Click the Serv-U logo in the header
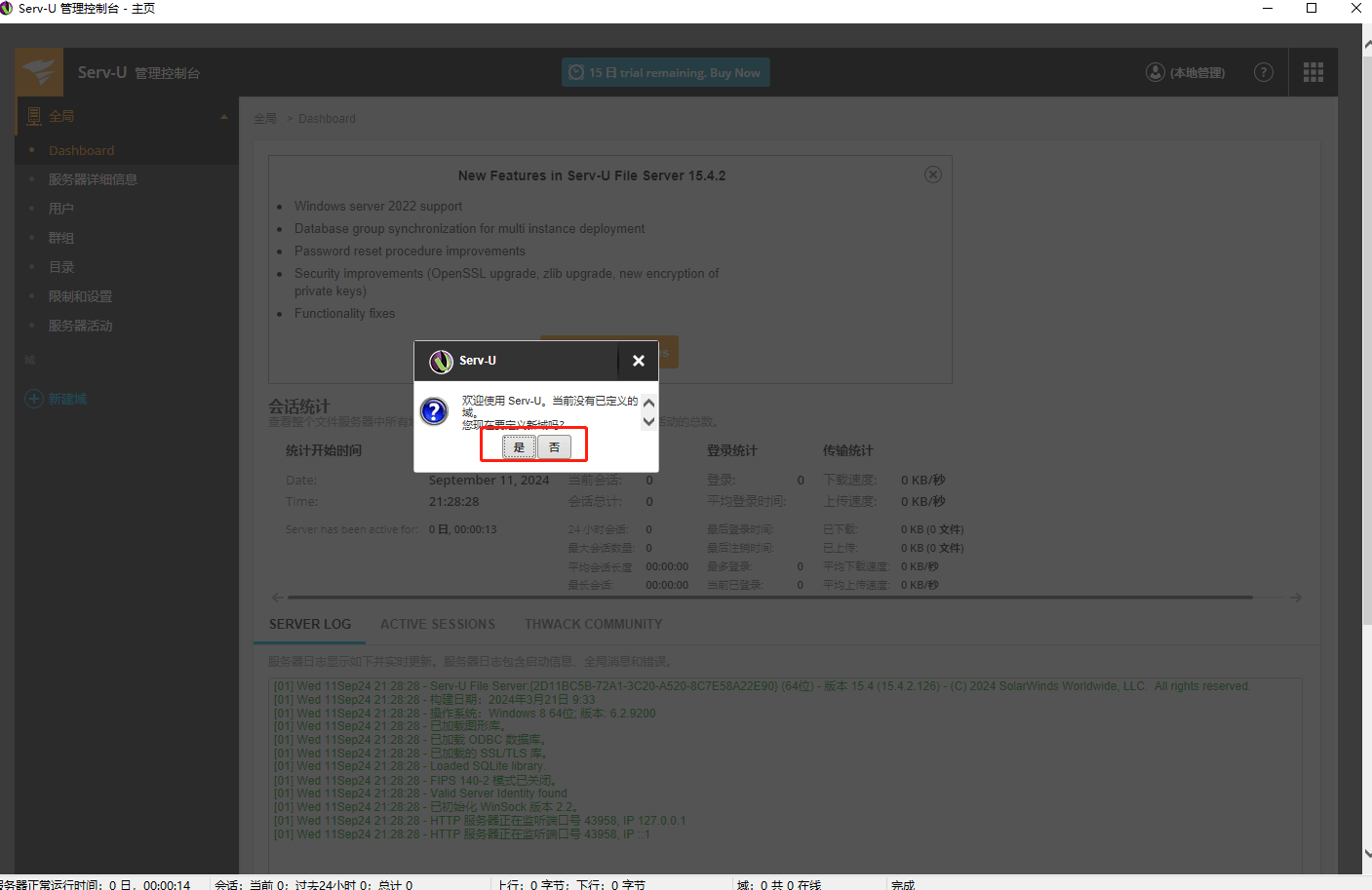The height and width of the screenshot is (890, 1372). click(39, 72)
